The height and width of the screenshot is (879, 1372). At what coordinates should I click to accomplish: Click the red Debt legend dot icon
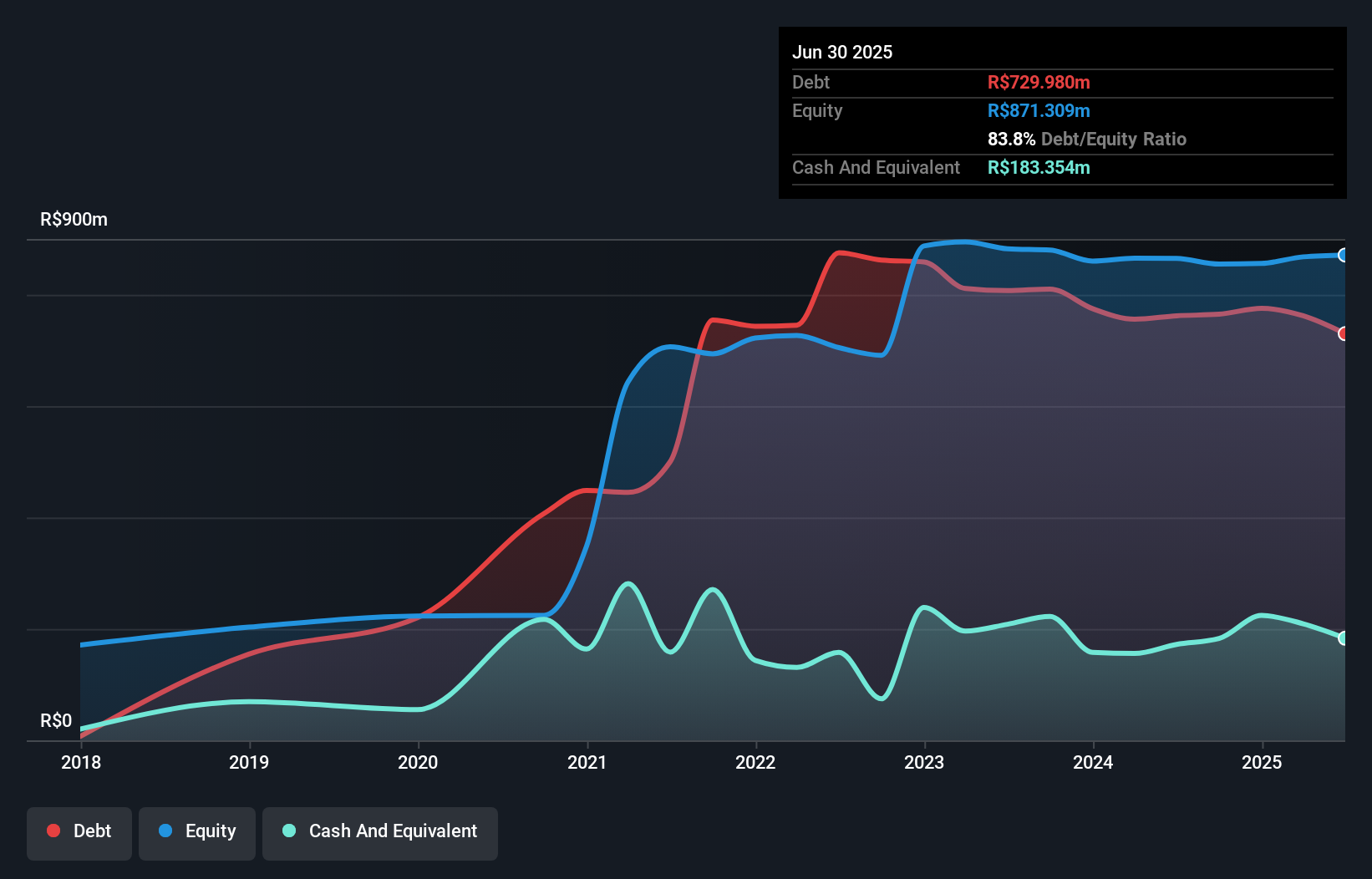pyautogui.click(x=52, y=831)
